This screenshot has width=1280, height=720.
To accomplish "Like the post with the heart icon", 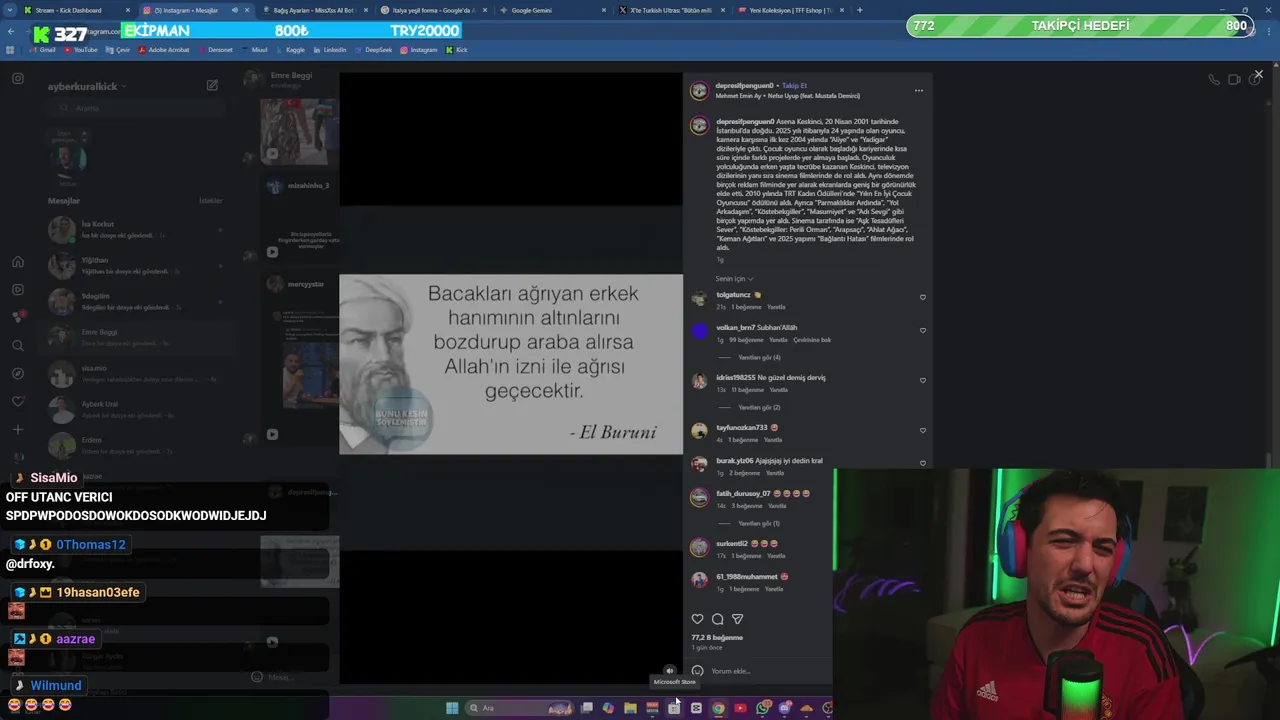I will [x=697, y=619].
